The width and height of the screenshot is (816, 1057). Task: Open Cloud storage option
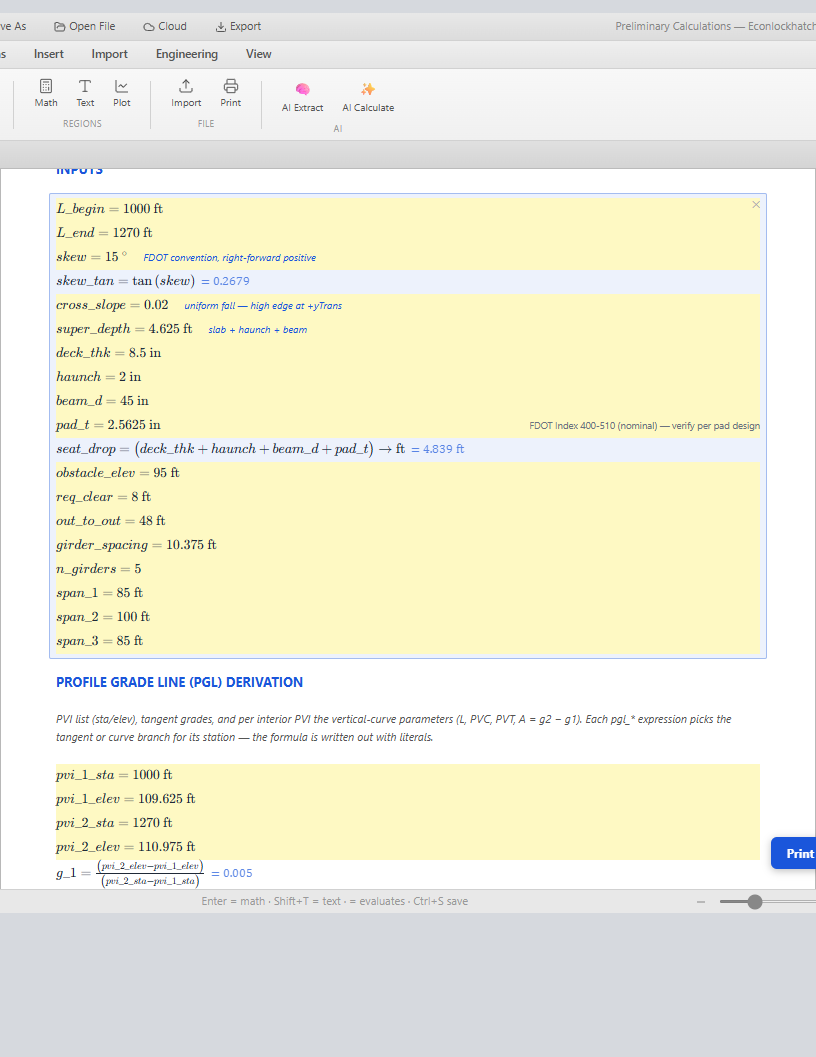coord(165,26)
